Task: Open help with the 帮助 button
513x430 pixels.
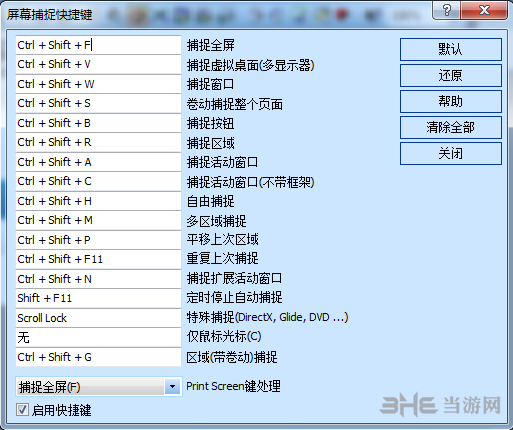Action: (x=451, y=101)
